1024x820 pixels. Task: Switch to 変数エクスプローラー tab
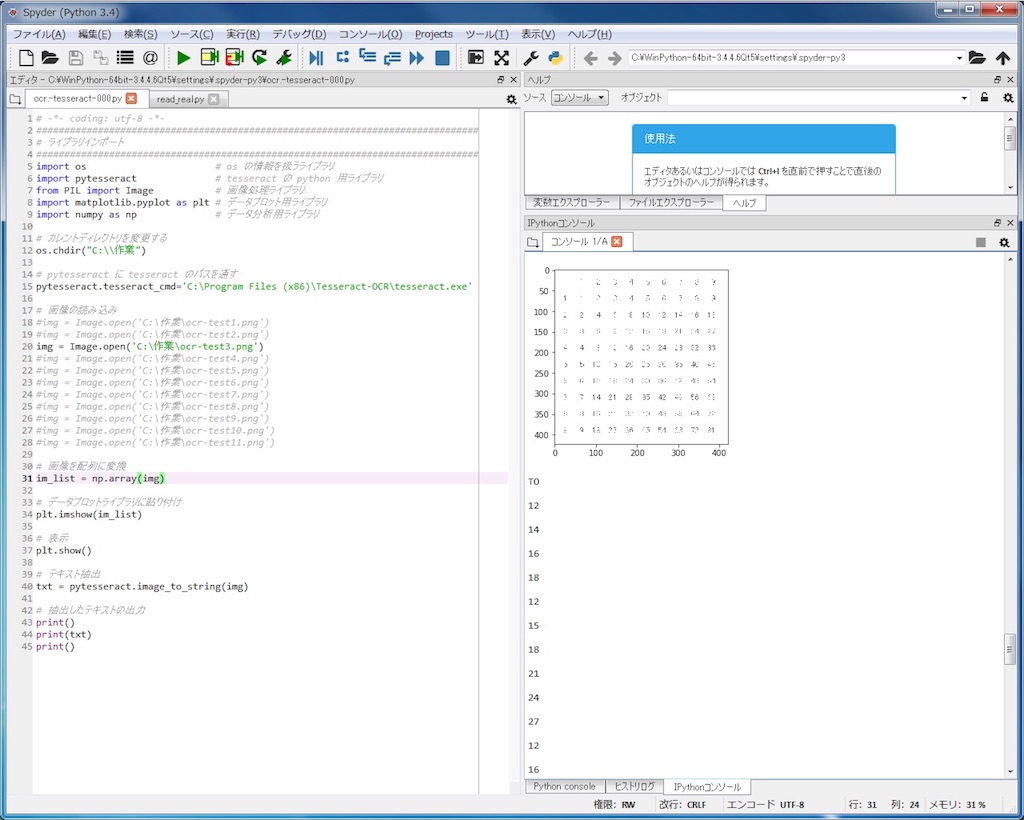click(x=571, y=203)
